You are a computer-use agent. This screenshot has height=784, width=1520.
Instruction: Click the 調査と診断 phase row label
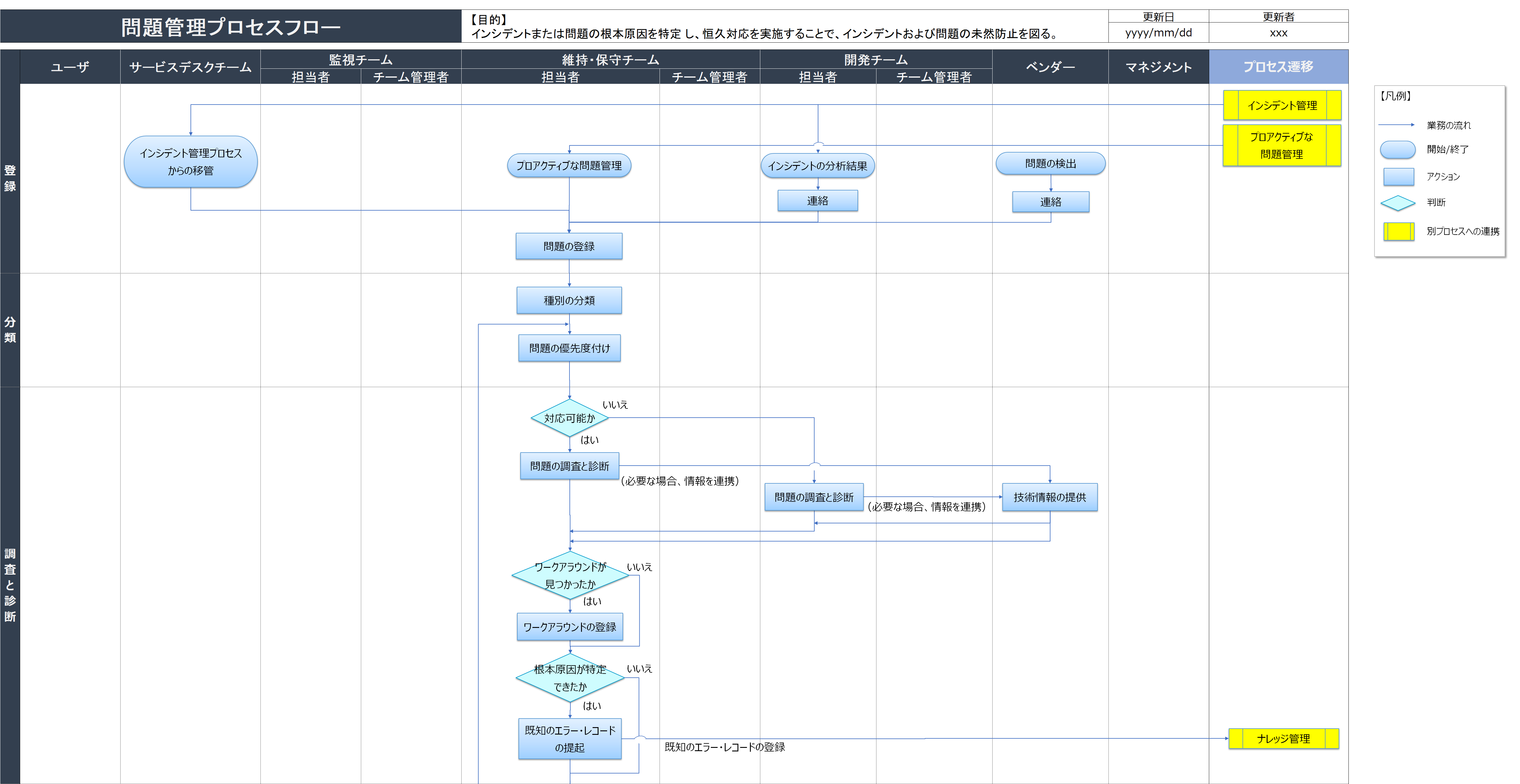click(x=10, y=585)
